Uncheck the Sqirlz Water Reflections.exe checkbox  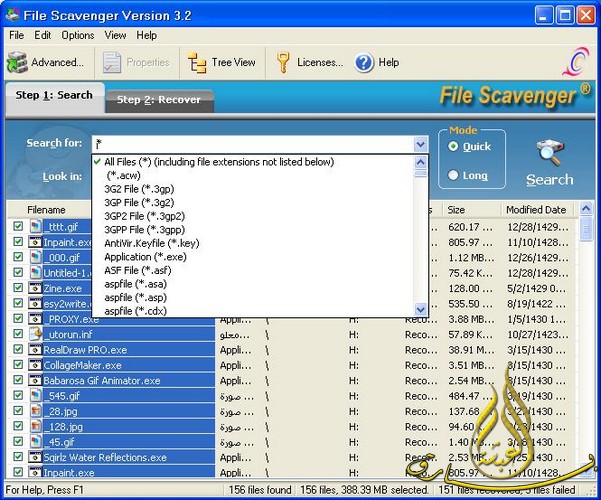18,457
